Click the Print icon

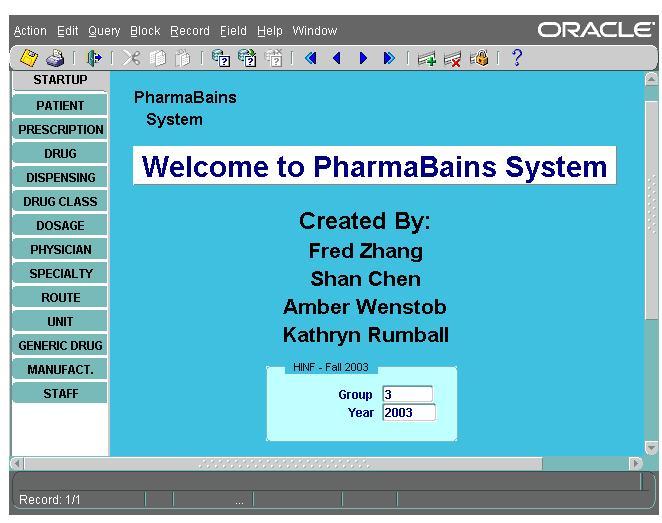(55, 58)
